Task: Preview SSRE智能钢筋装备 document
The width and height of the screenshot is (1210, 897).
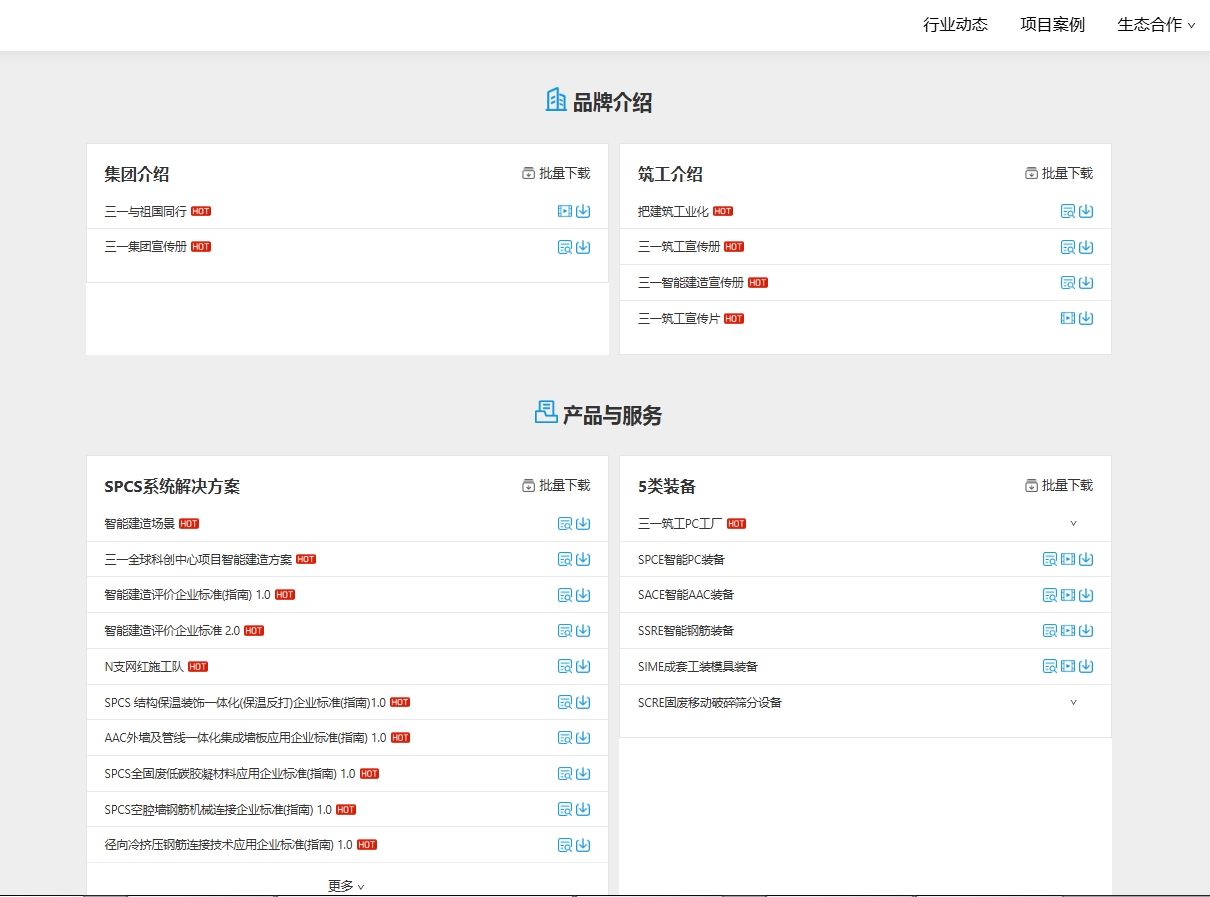Action: [x=1050, y=631]
